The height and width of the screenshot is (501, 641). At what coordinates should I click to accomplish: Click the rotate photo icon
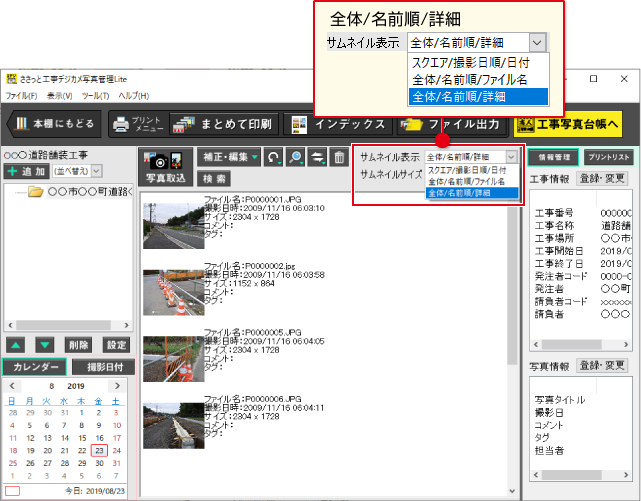(x=274, y=158)
